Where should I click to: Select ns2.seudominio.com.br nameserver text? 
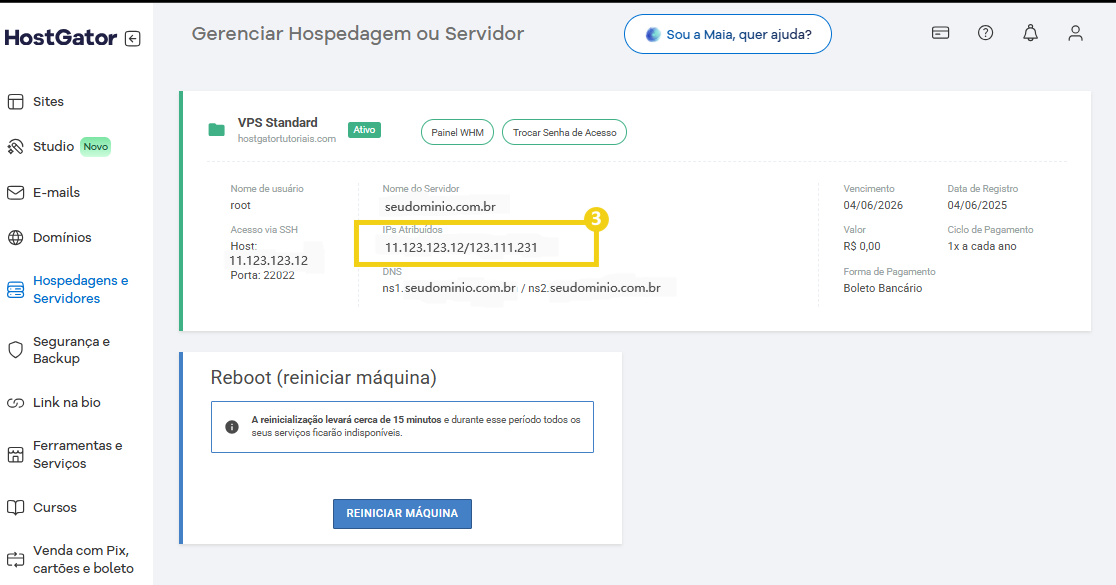point(594,288)
